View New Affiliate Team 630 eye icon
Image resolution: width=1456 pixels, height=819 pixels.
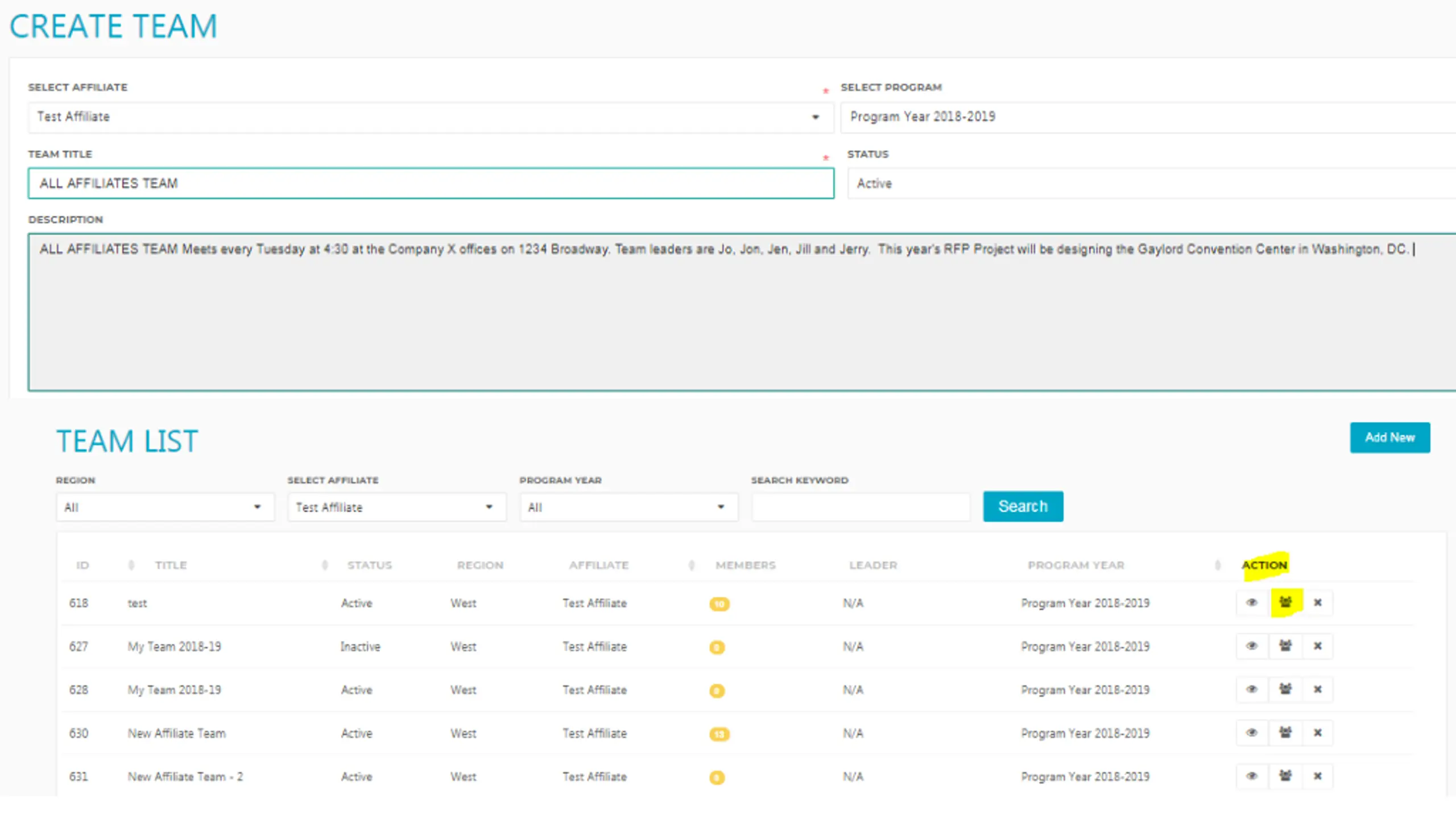point(1252,733)
